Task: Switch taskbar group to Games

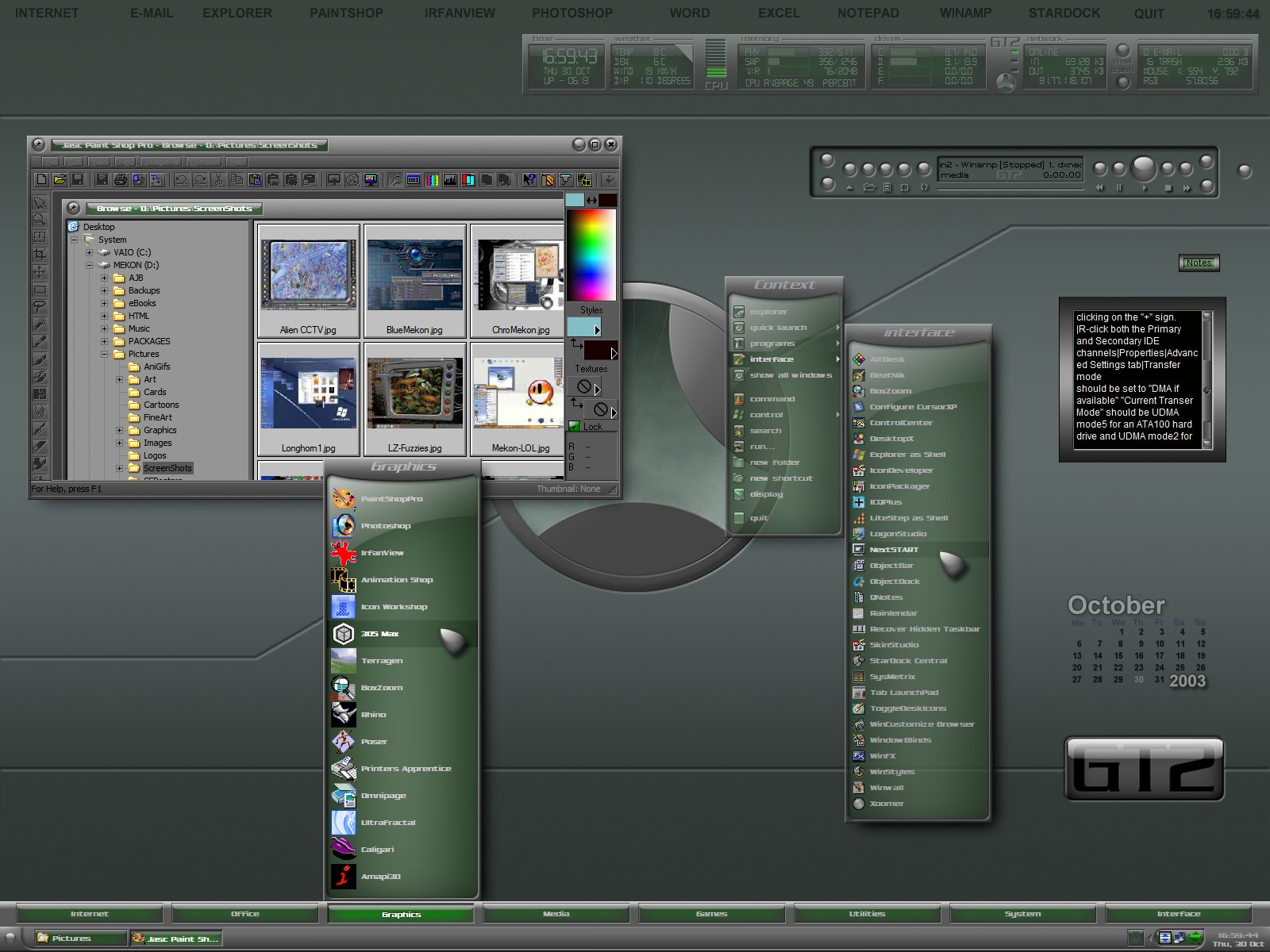Action: [x=712, y=914]
